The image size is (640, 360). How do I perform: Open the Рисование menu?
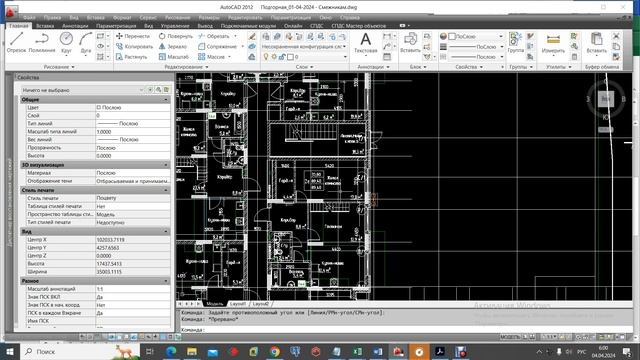tap(178, 18)
